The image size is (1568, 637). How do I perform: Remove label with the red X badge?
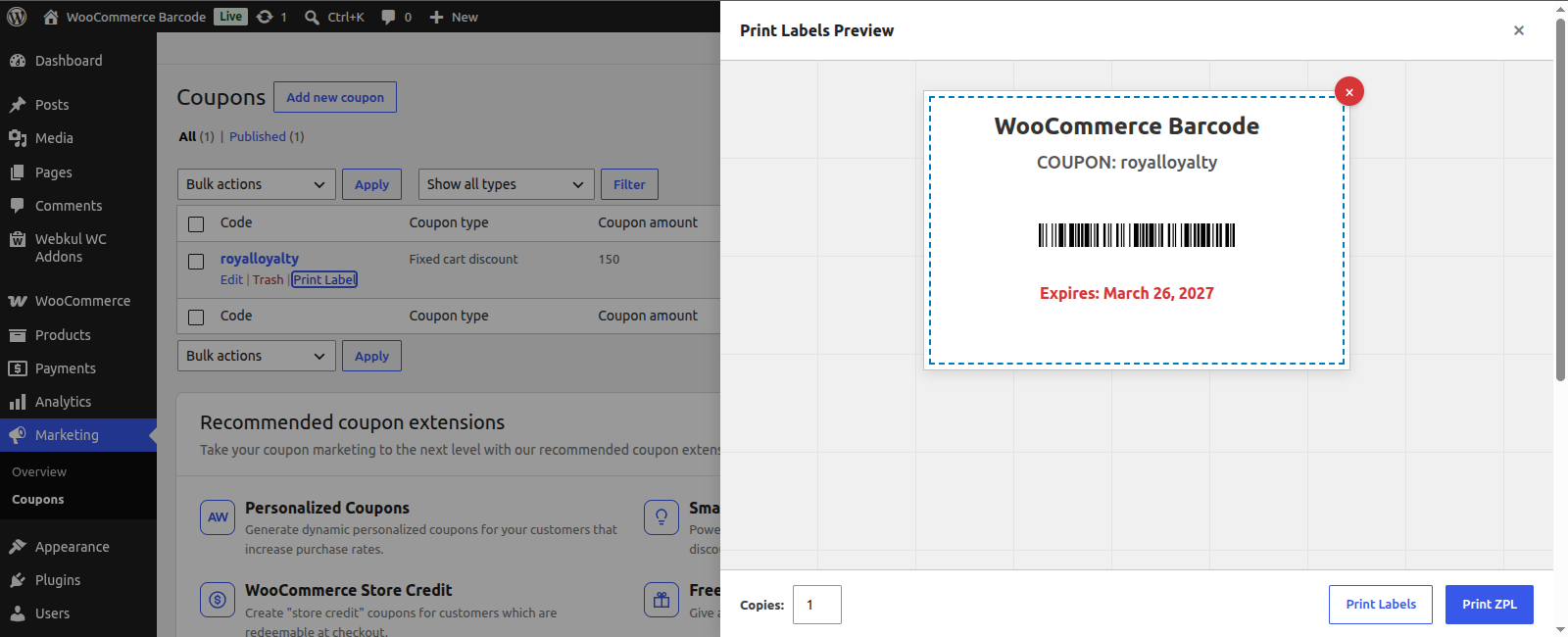coord(1349,91)
